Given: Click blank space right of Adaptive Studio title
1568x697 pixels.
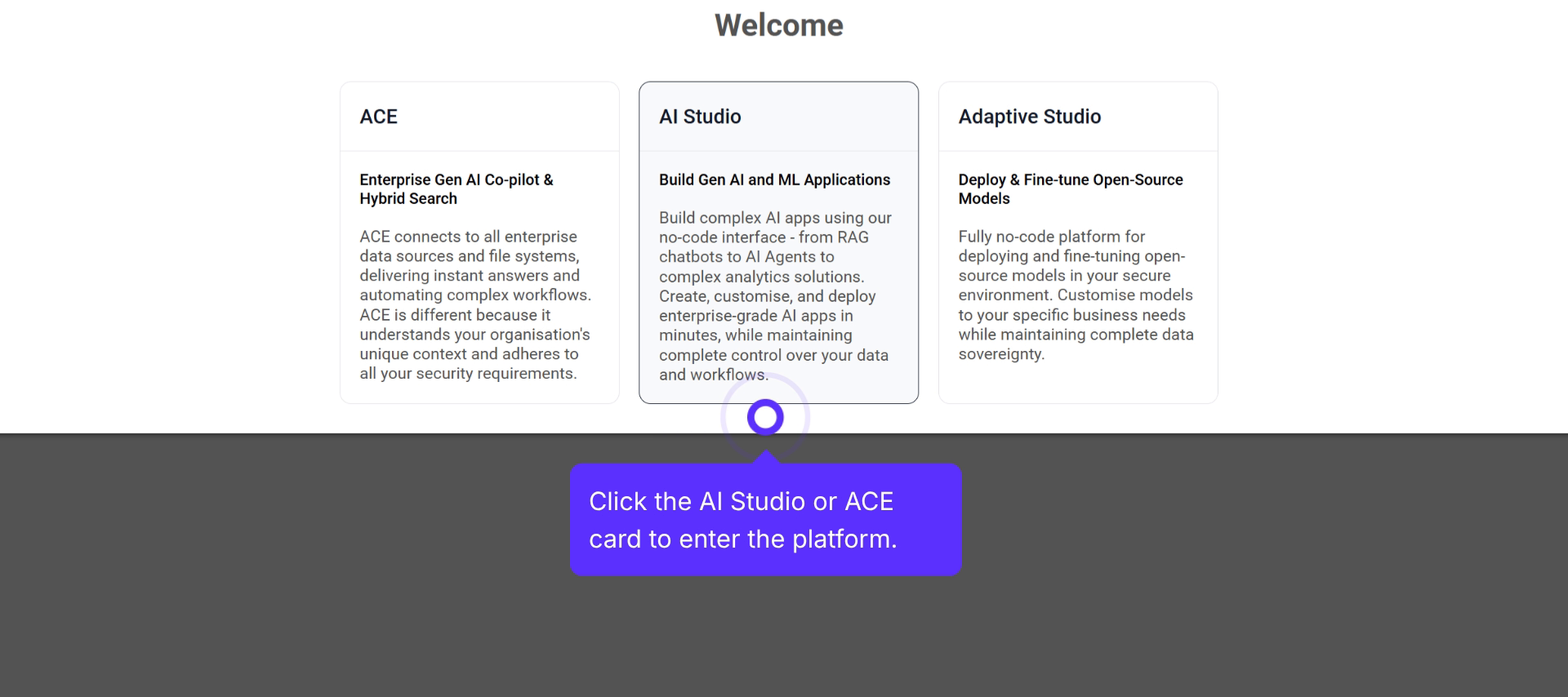Looking at the screenshot, I should point(1160,117).
